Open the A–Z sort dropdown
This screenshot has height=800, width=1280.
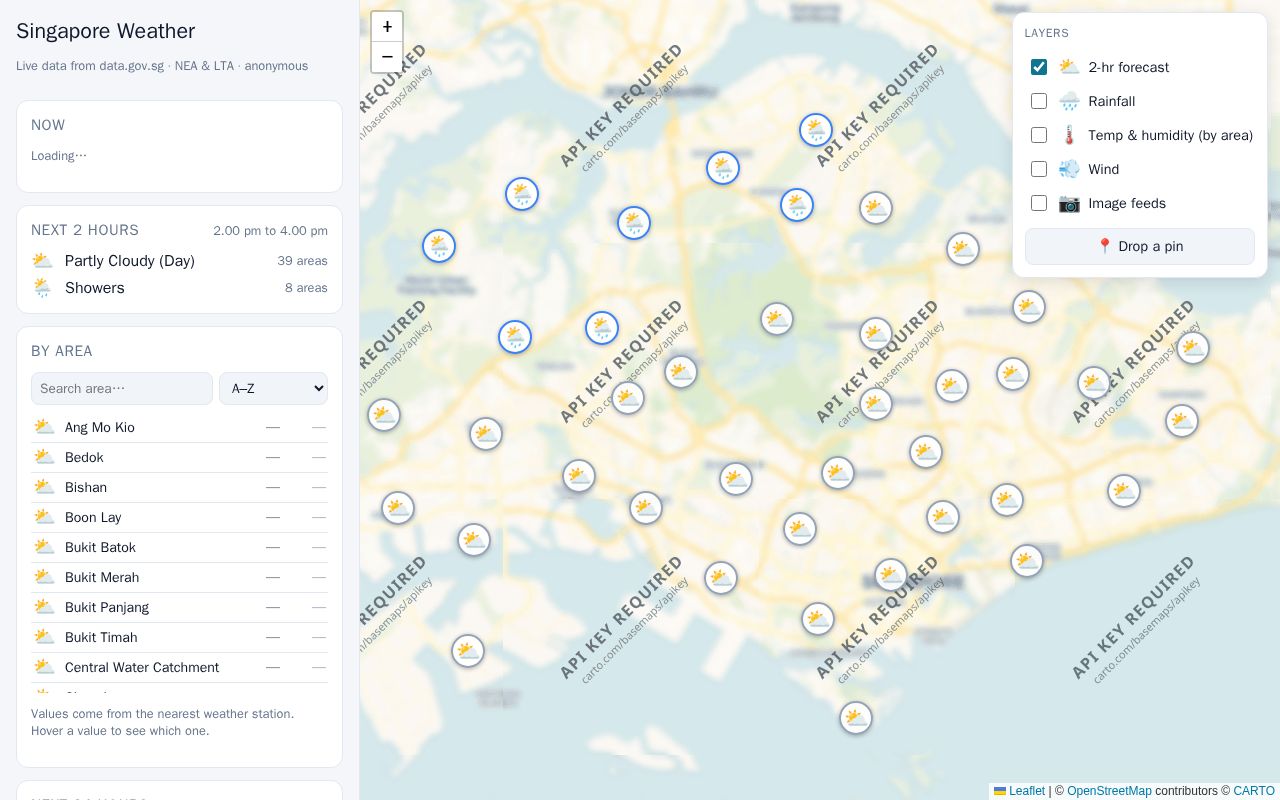click(273, 388)
